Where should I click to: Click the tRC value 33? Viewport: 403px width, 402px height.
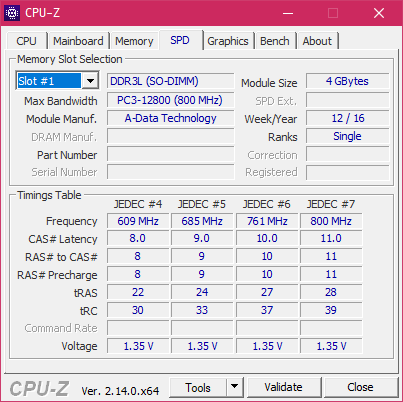[x=202, y=310]
